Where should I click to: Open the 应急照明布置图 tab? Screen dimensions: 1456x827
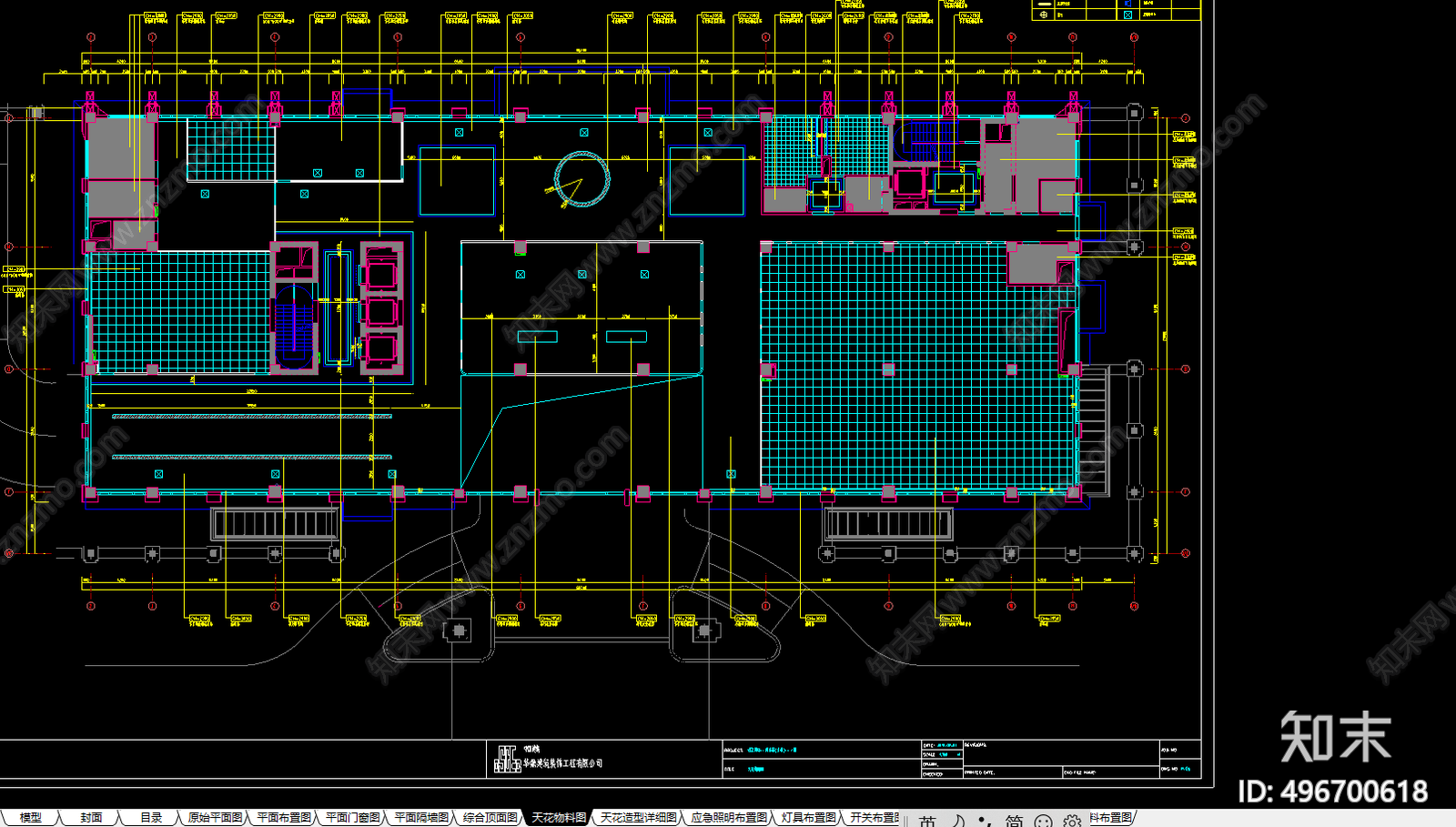729,818
